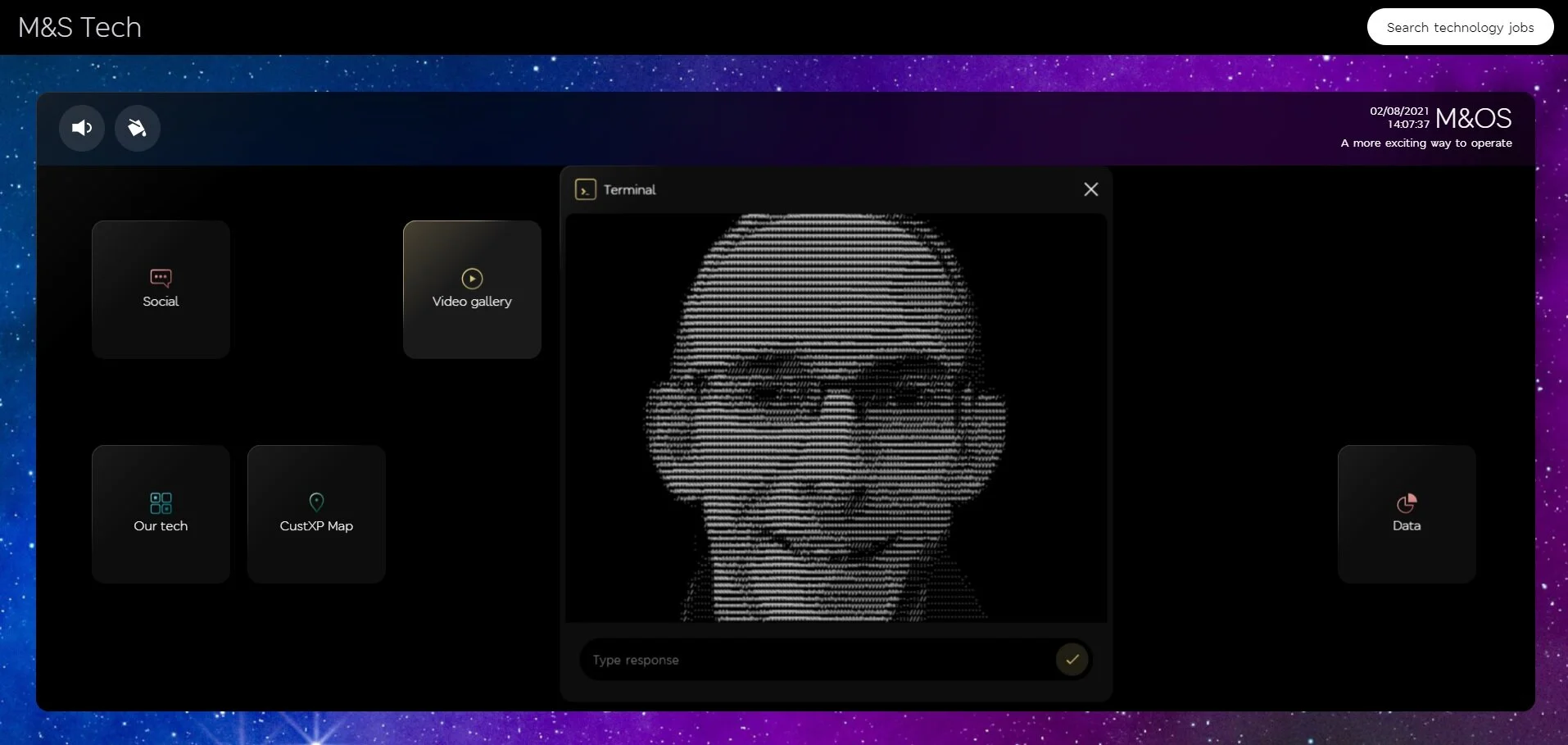The height and width of the screenshot is (745, 1568).
Task: Click the Terminal prompt icon in title bar
Action: pos(585,189)
